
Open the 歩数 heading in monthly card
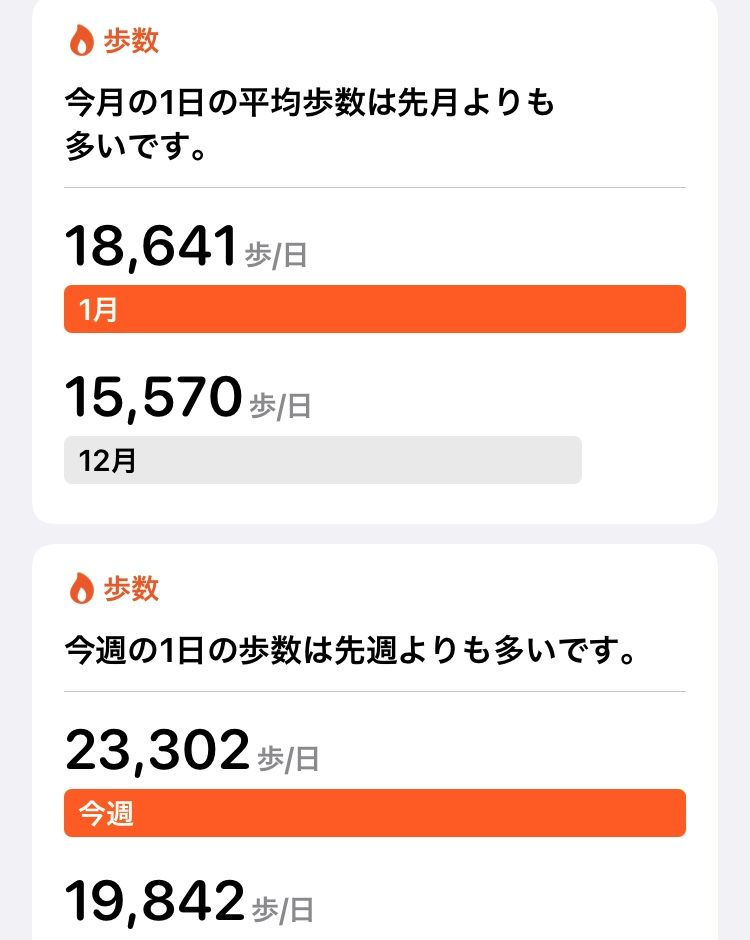(131, 41)
